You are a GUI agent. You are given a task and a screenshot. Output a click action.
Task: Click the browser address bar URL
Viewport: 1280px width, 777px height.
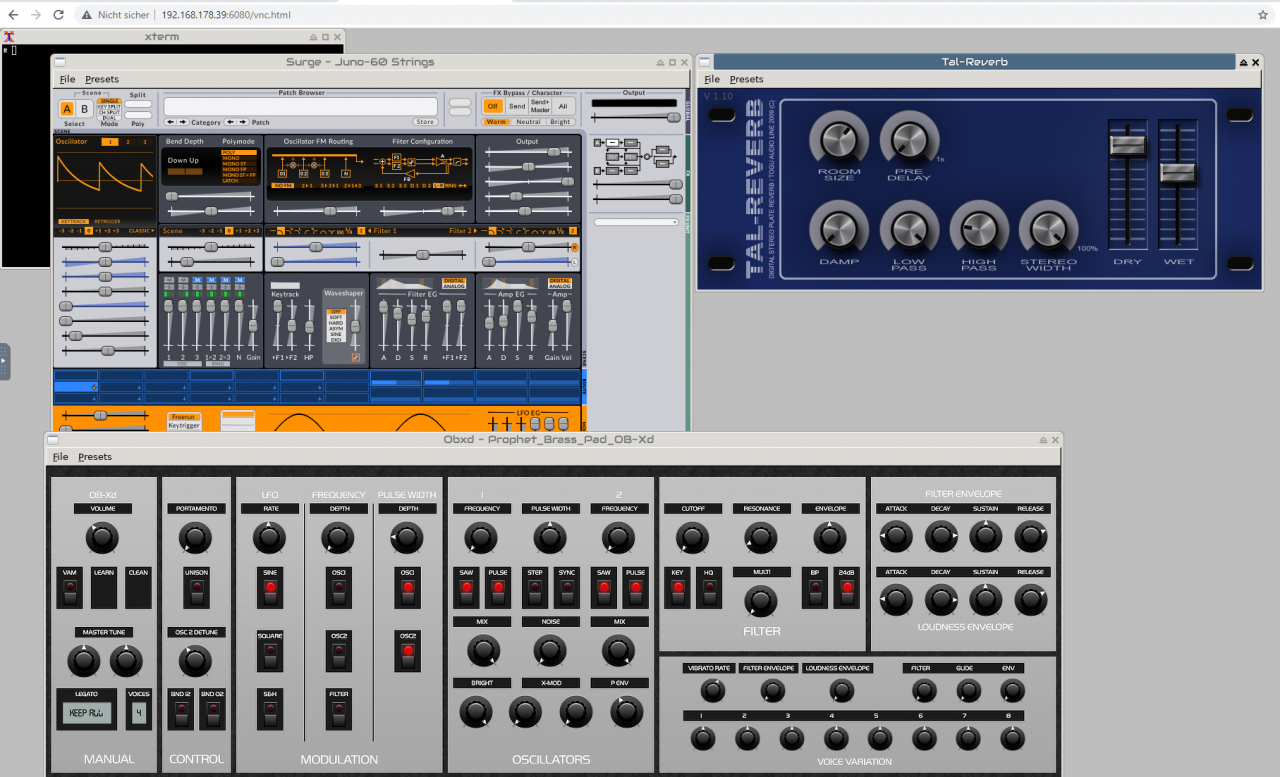click(x=228, y=15)
